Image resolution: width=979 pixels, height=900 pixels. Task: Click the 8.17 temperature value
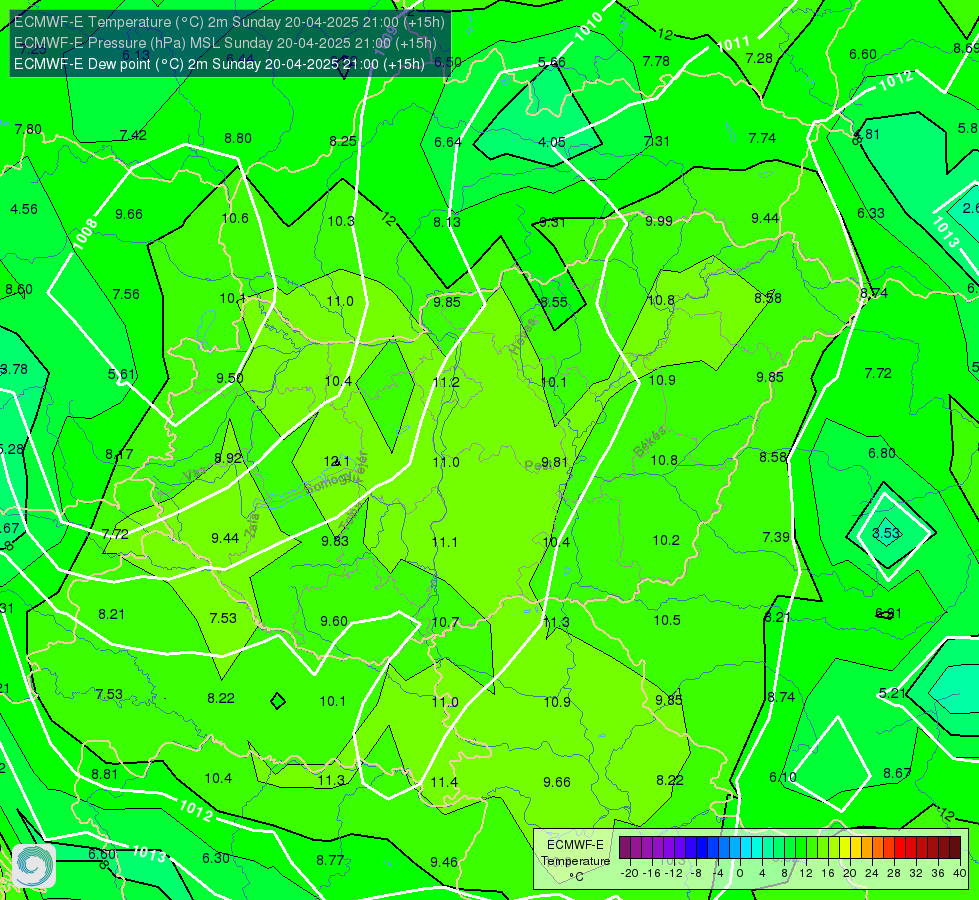(119, 455)
